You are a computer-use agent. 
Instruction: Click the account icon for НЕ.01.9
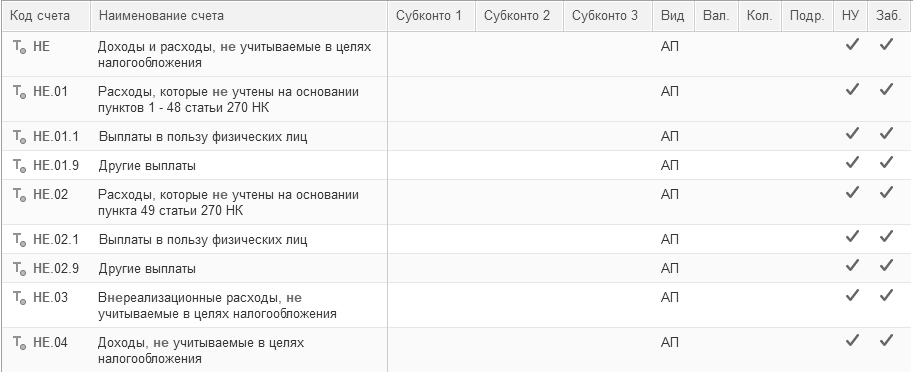pos(20,167)
